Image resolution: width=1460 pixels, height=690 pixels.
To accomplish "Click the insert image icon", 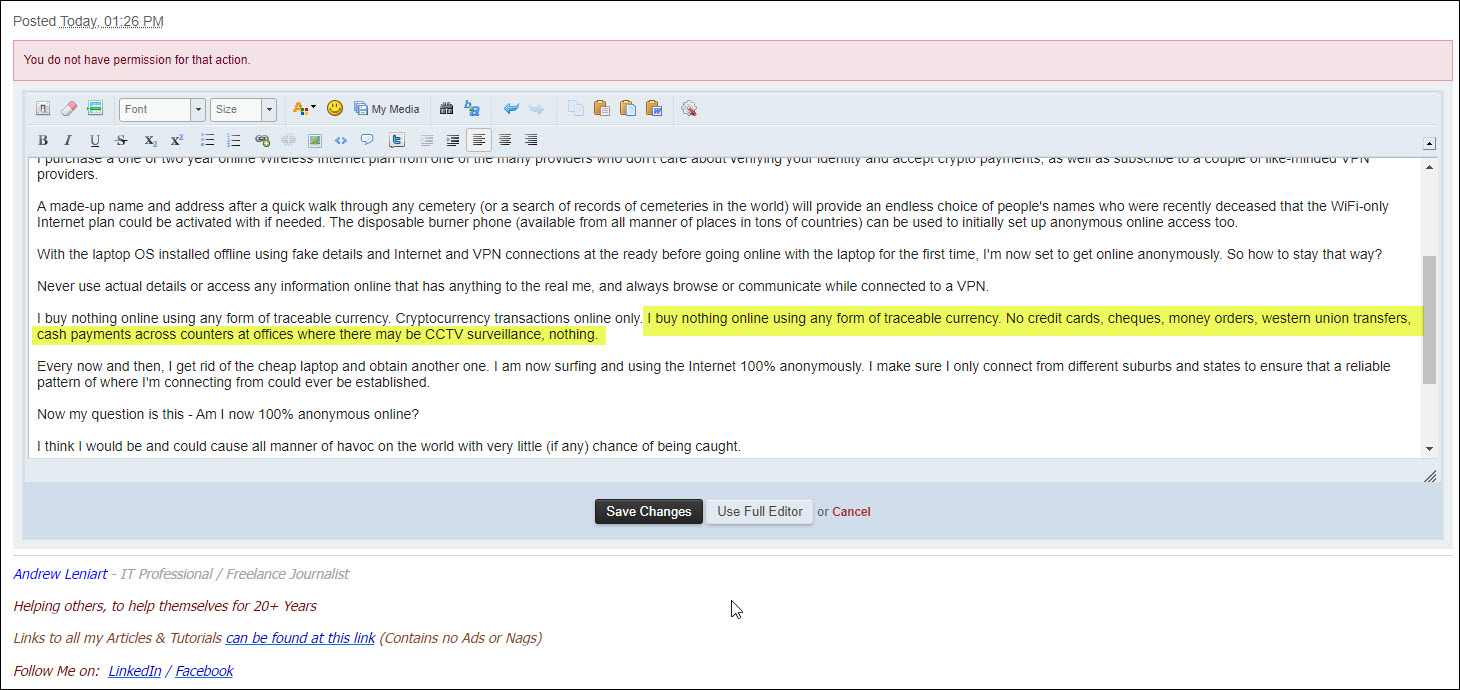I will [x=315, y=140].
